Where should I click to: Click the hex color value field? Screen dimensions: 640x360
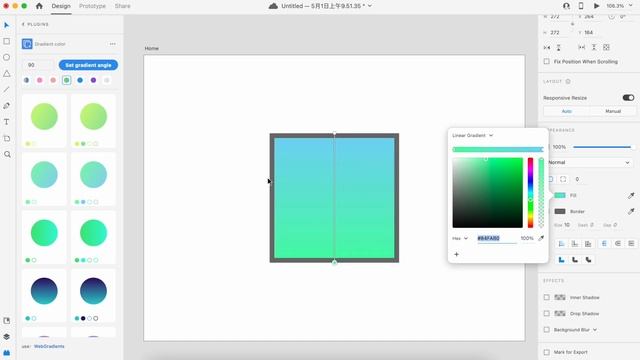click(x=497, y=238)
